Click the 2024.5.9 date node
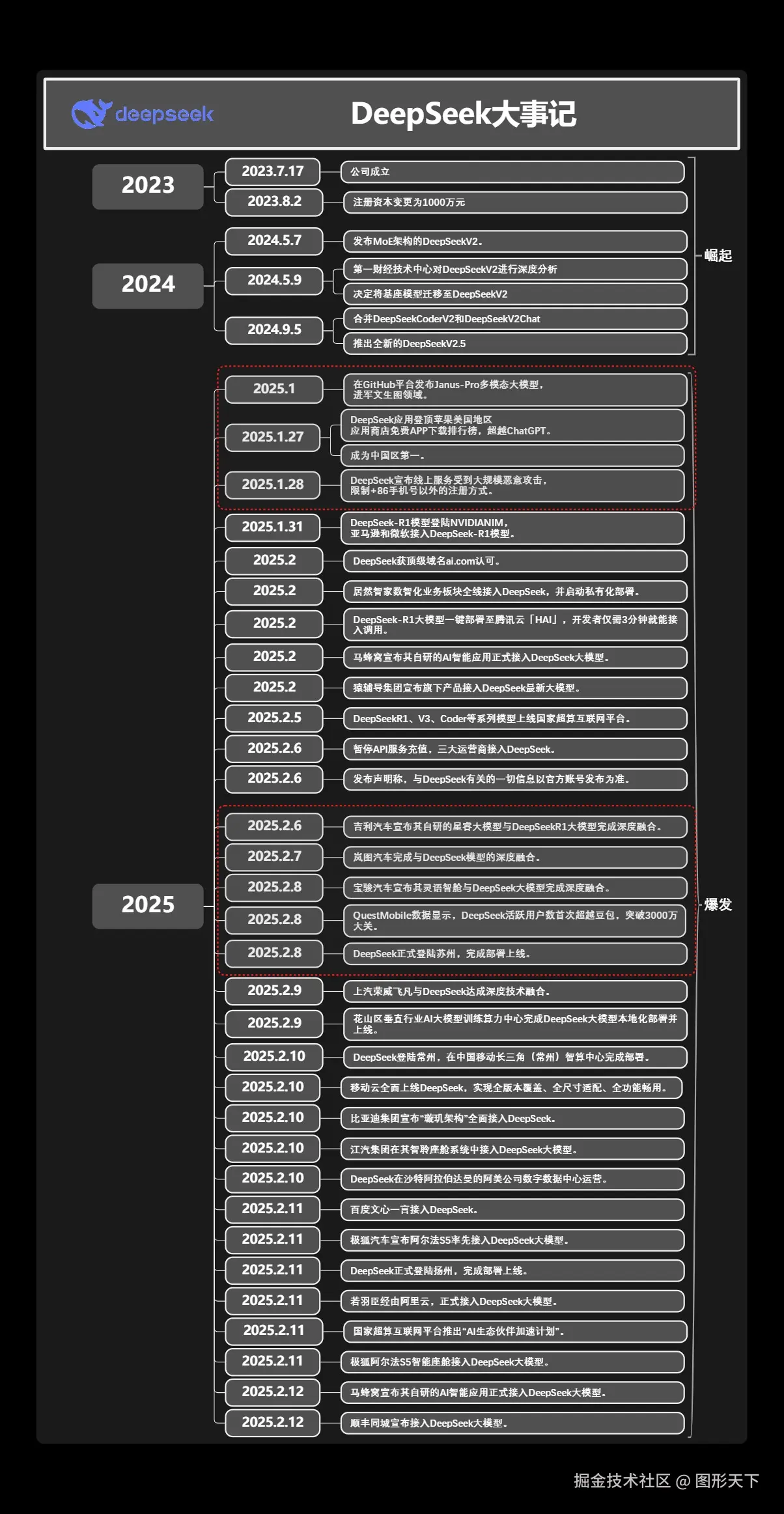This screenshot has height=1514, width=784. tap(274, 281)
